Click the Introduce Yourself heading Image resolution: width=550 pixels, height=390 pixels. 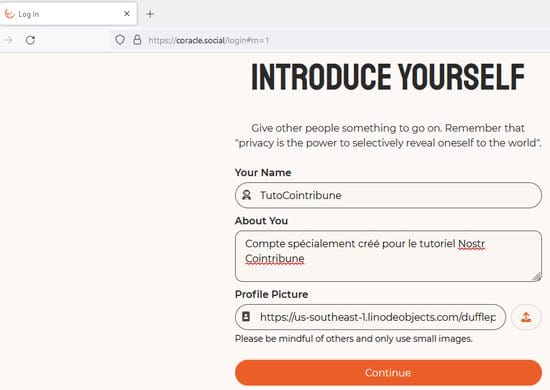pyautogui.click(x=388, y=77)
